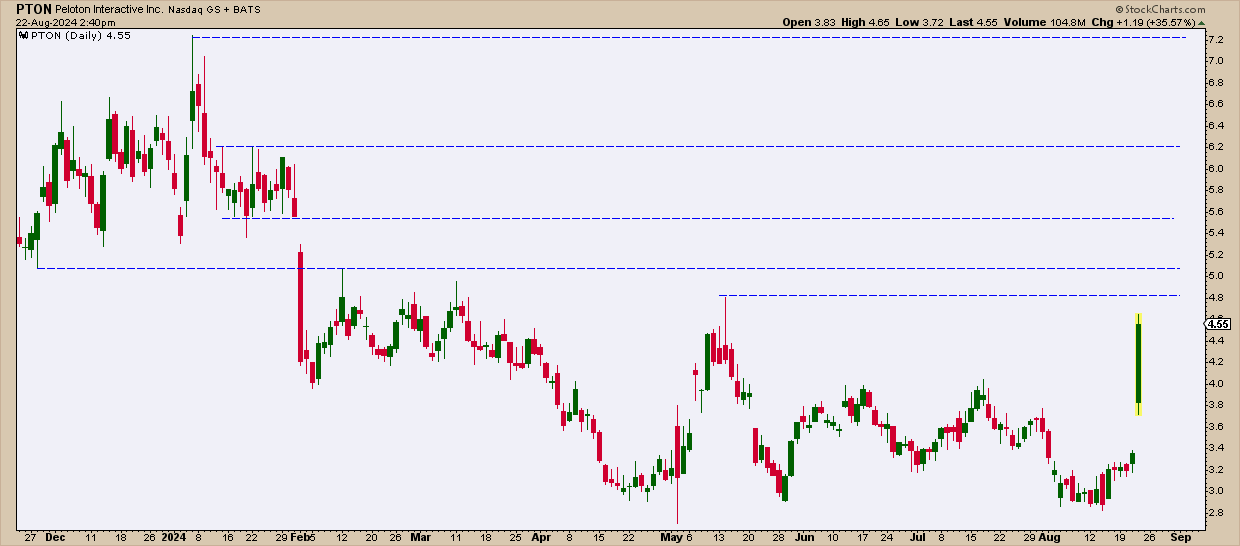Click the 3.6 label on the price axis

(x=1215, y=426)
